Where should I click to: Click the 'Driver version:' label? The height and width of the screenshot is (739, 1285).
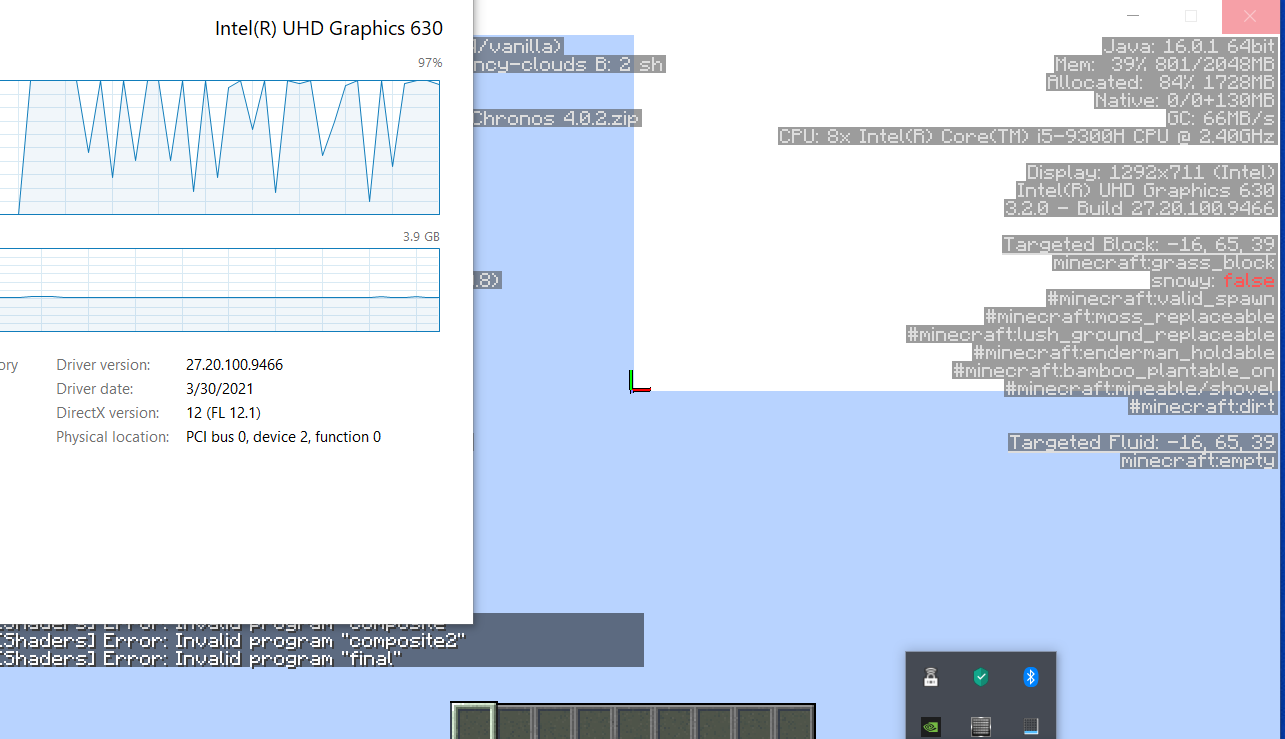[x=103, y=365]
